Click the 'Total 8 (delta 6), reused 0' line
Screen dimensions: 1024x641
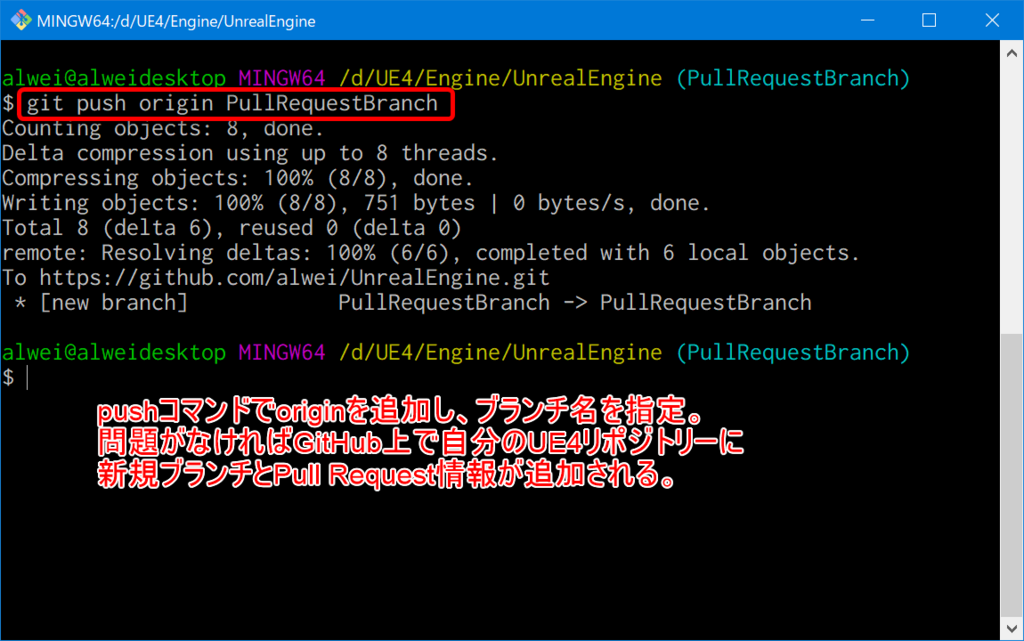pyautogui.click(x=232, y=228)
